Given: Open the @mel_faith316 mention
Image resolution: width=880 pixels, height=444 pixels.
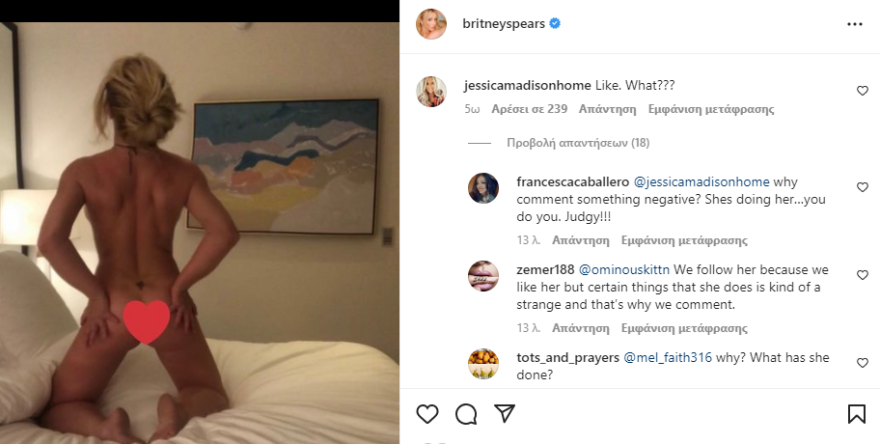Looking at the screenshot, I should [668, 357].
